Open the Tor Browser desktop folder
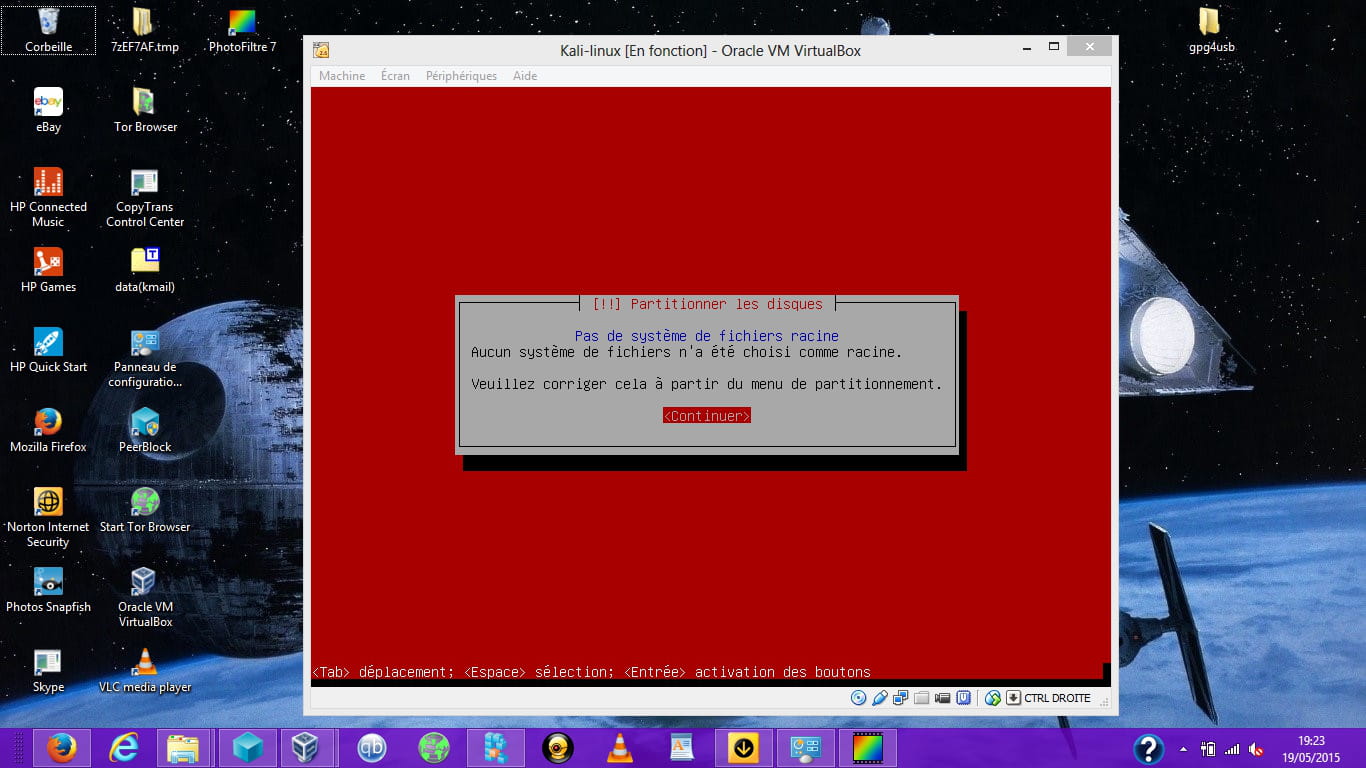The image size is (1366, 768). [x=145, y=111]
